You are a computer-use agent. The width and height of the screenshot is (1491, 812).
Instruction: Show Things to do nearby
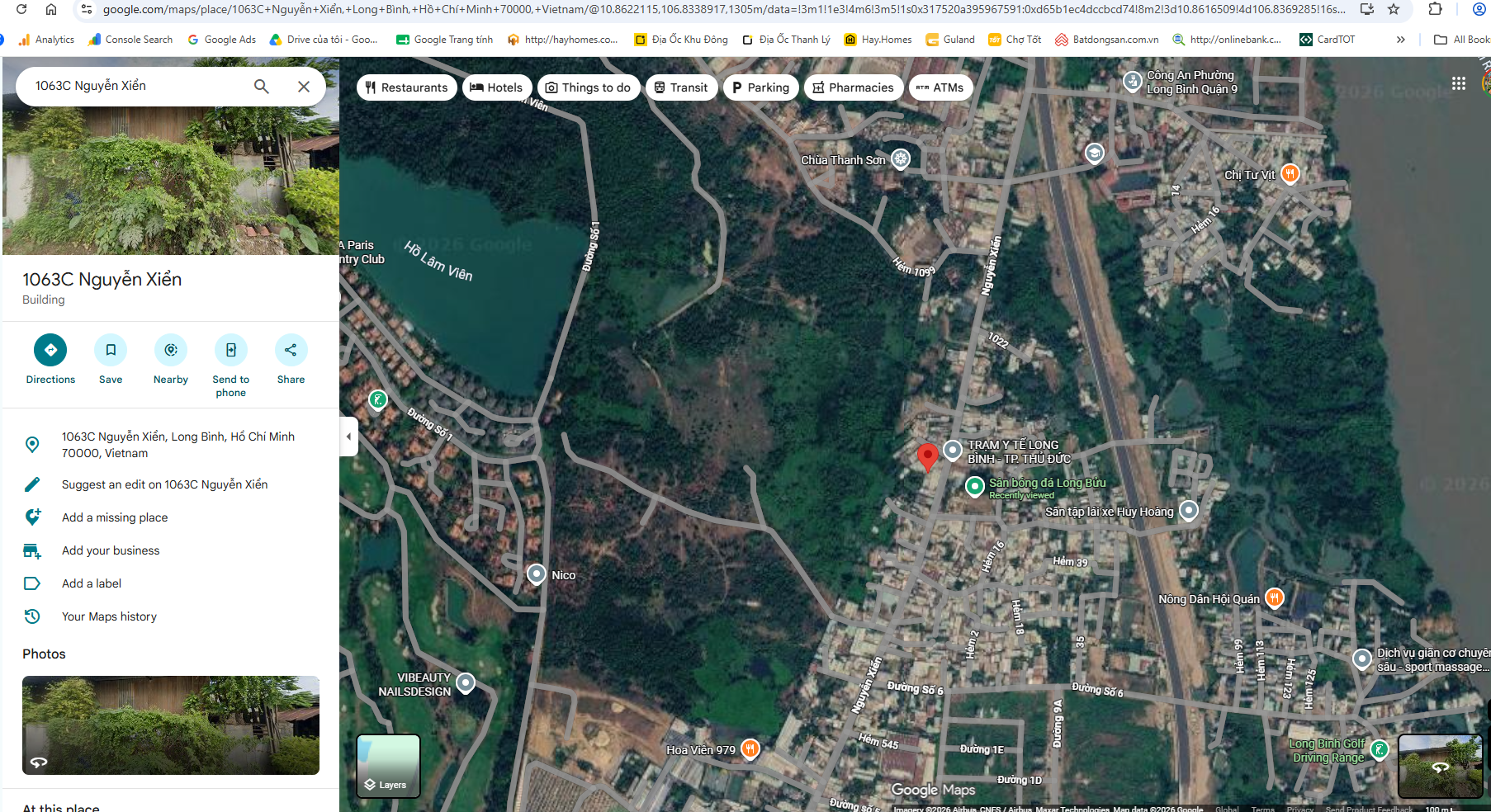589,87
